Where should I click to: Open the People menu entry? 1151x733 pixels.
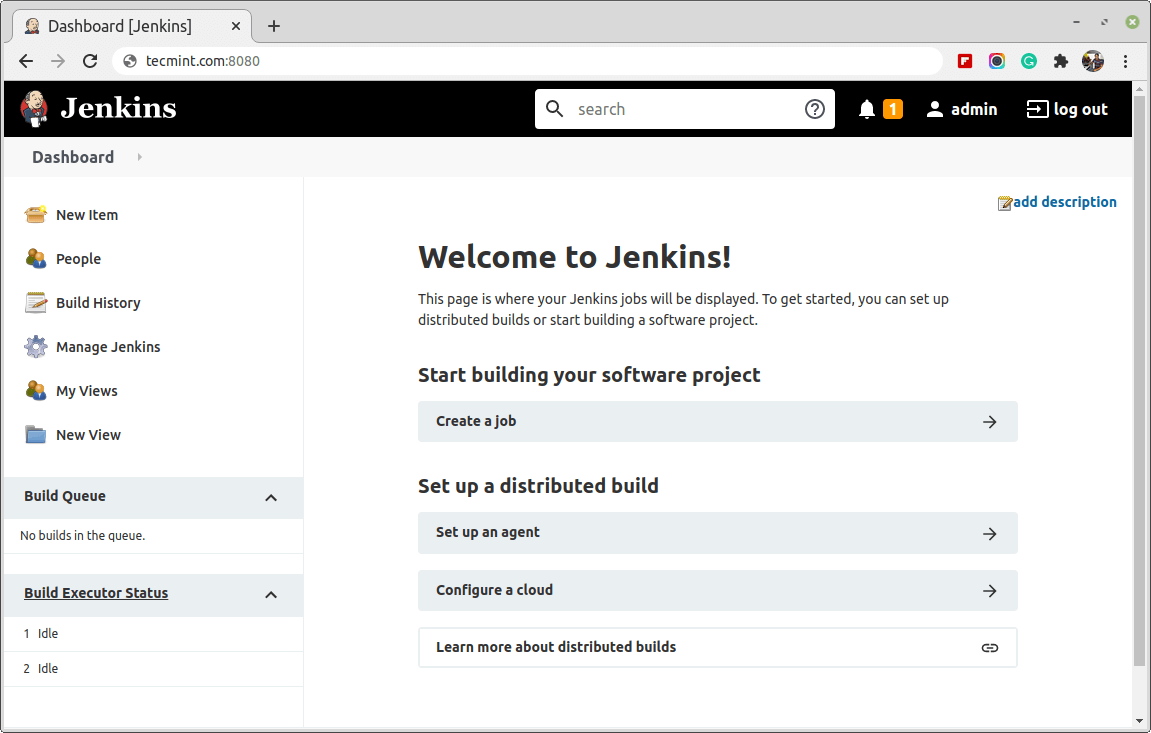(79, 259)
